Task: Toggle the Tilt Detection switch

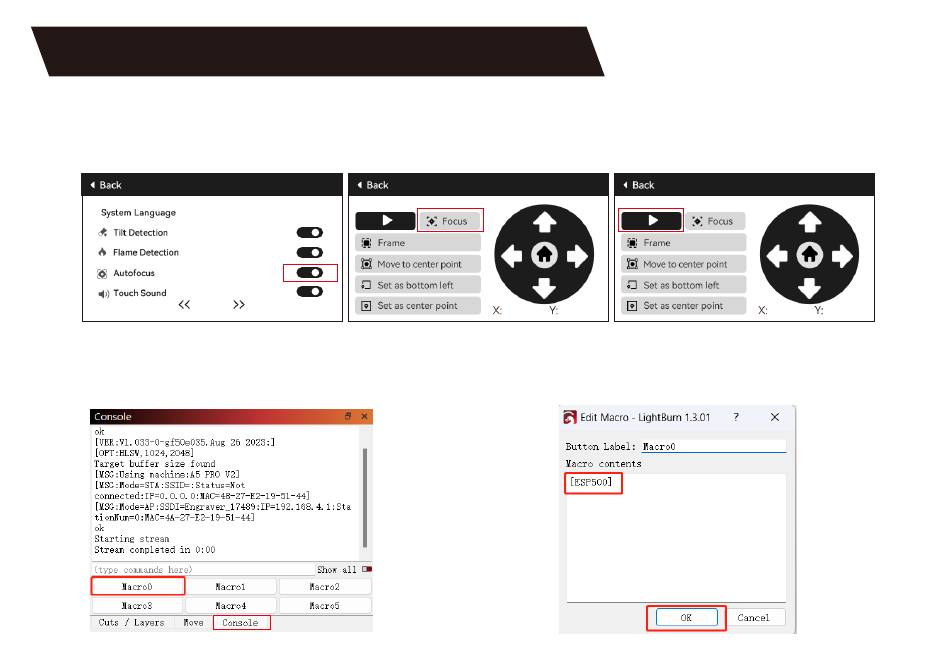Action: tap(310, 233)
